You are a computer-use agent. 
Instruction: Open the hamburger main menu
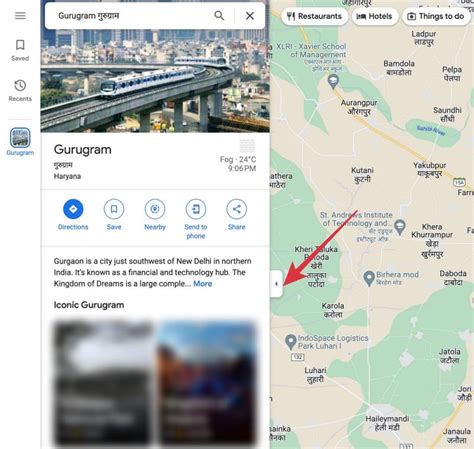(20, 16)
